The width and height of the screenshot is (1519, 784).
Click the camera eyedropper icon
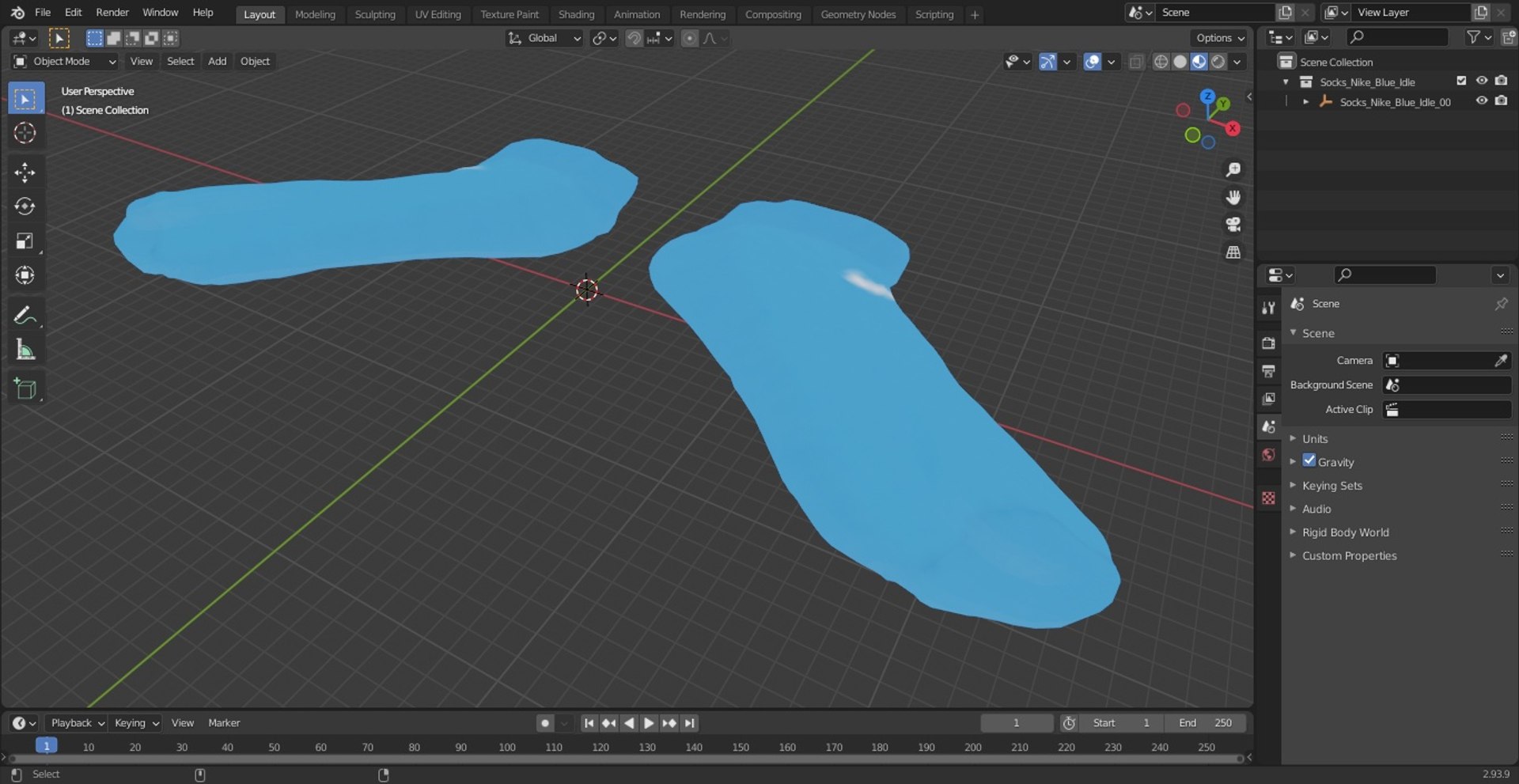tap(1501, 361)
